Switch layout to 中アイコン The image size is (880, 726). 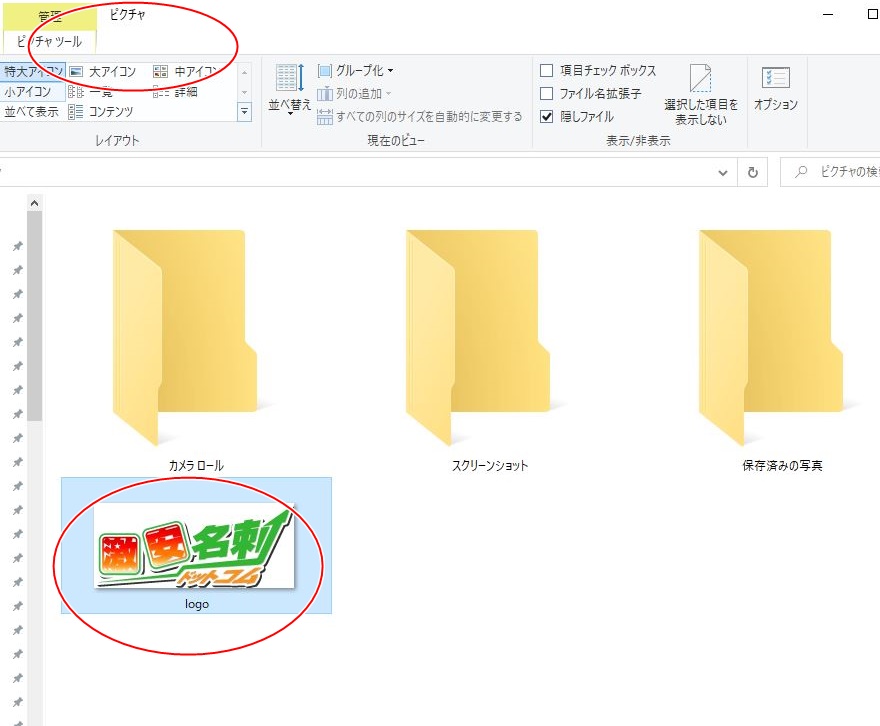point(186,71)
